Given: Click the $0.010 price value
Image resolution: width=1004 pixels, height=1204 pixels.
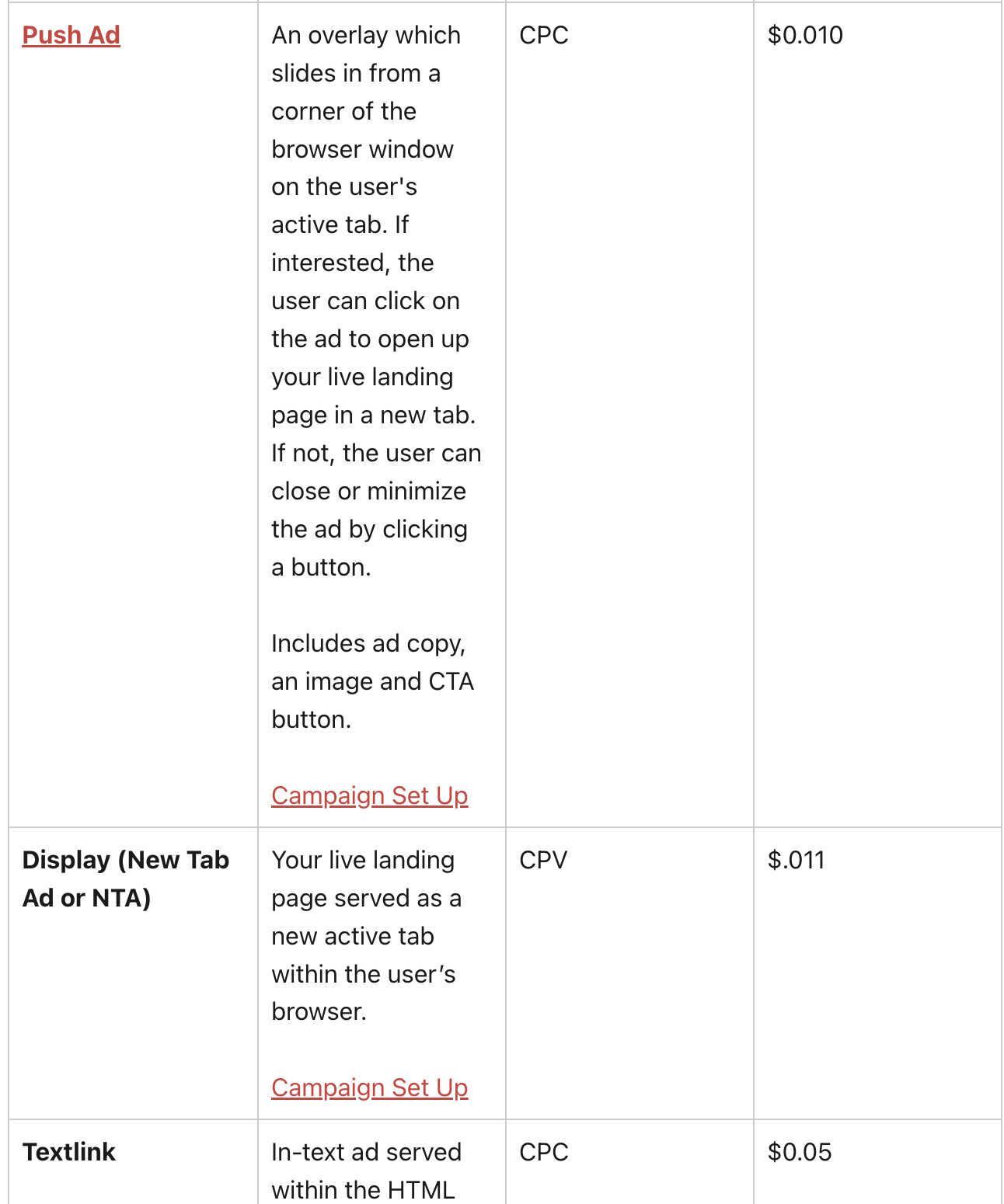Looking at the screenshot, I should tap(804, 36).
